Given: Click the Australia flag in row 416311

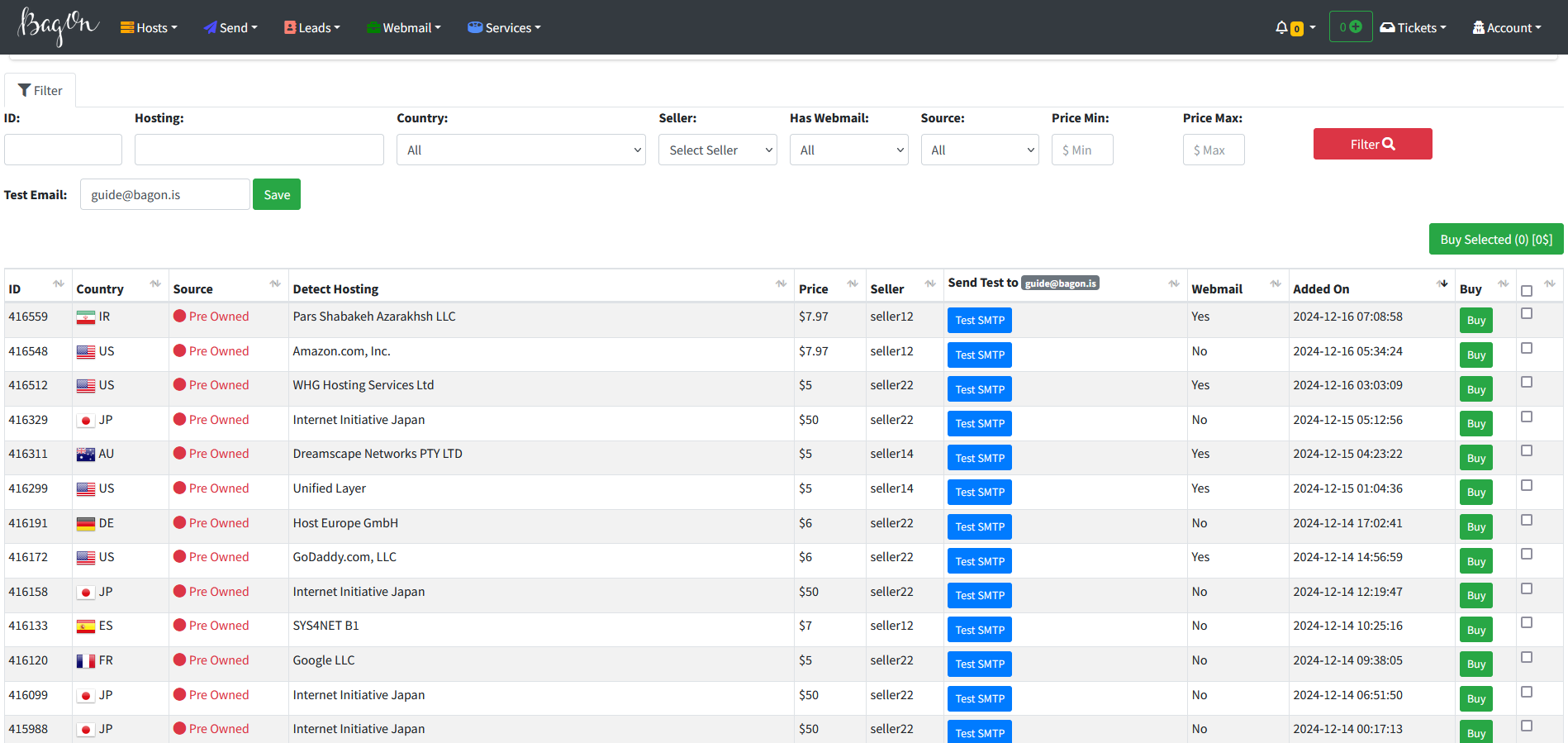Looking at the screenshot, I should pyautogui.click(x=86, y=455).
